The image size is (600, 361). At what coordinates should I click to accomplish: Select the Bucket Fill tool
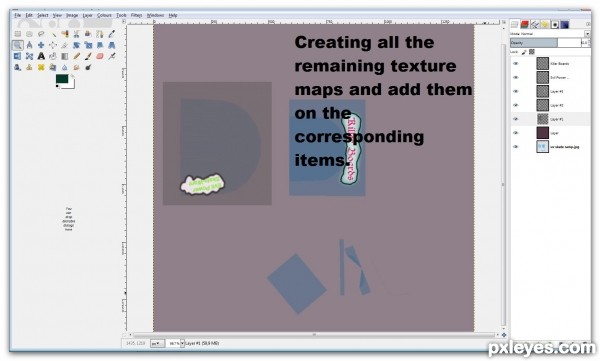click(x=53, y=56)
